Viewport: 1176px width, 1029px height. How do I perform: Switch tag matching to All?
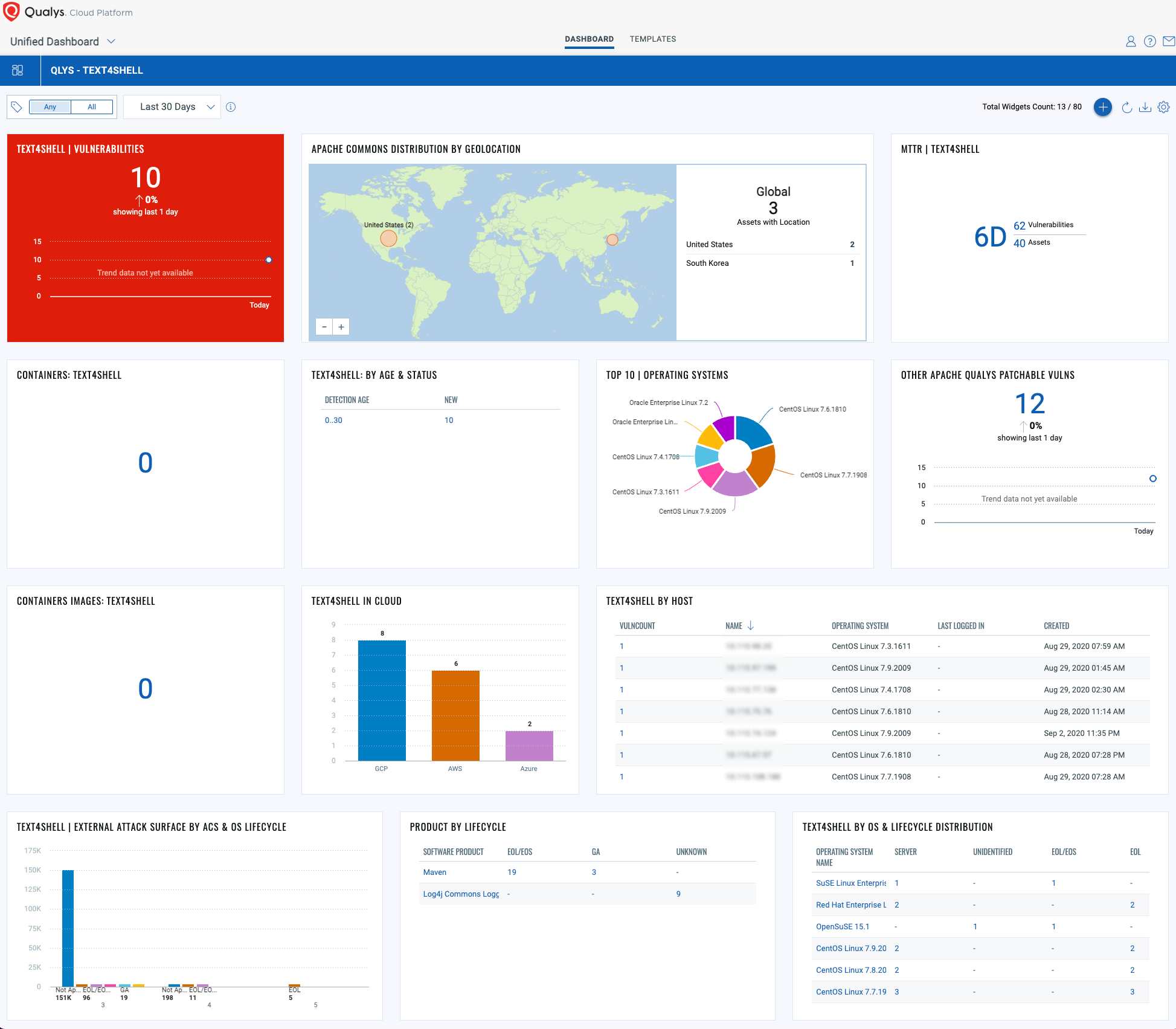click(x=92, y=106)
